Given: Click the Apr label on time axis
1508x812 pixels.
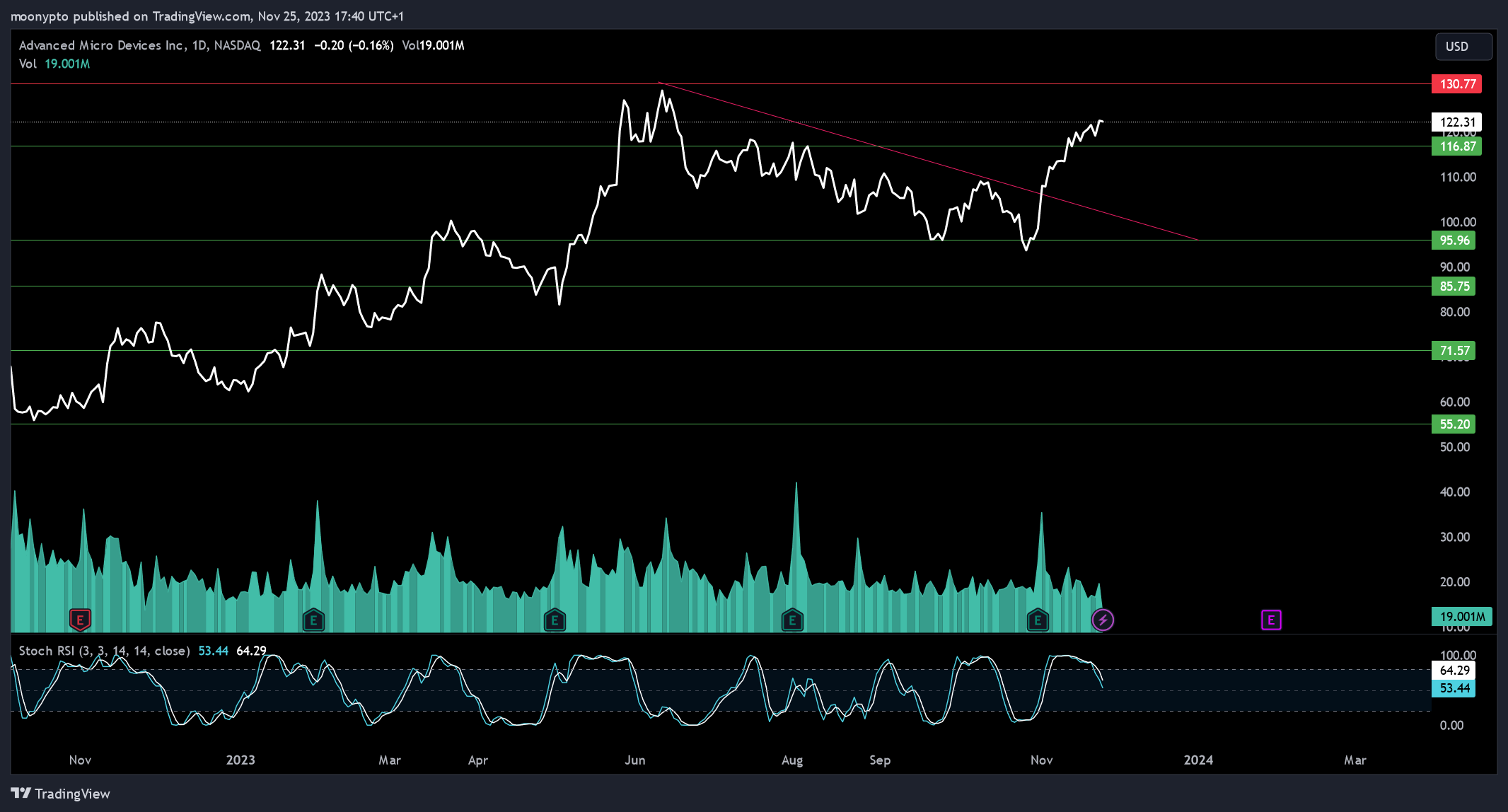Looking at the screenshot, I should (478, 760).
